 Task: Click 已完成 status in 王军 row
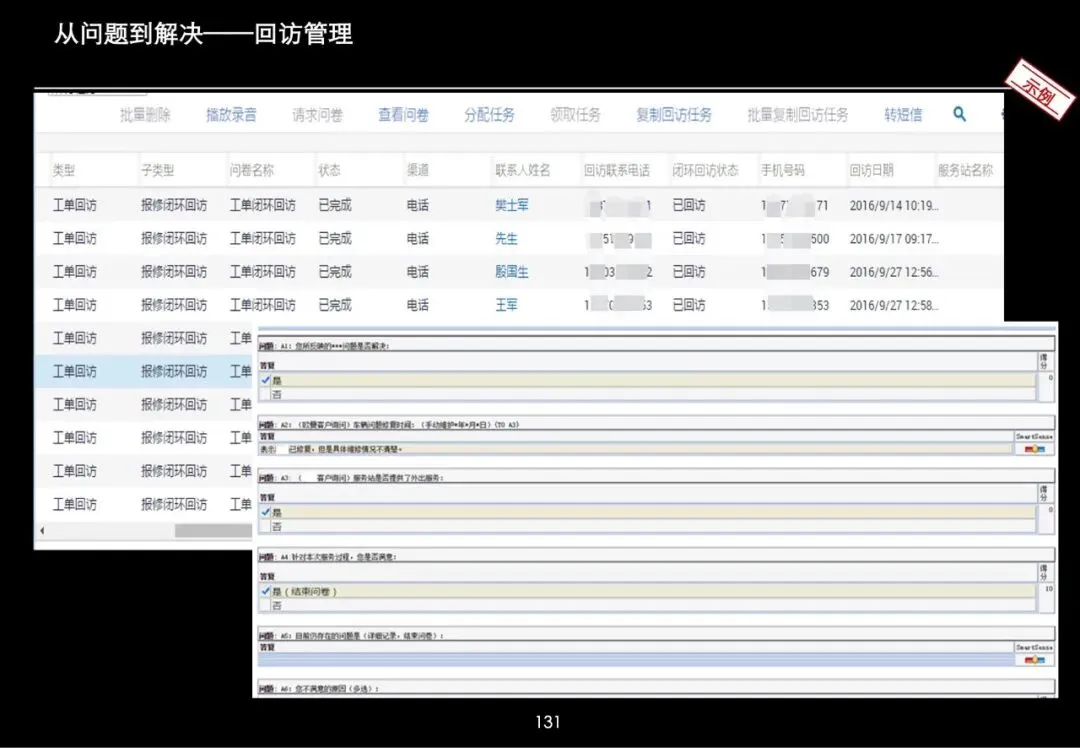coord(335,304)
